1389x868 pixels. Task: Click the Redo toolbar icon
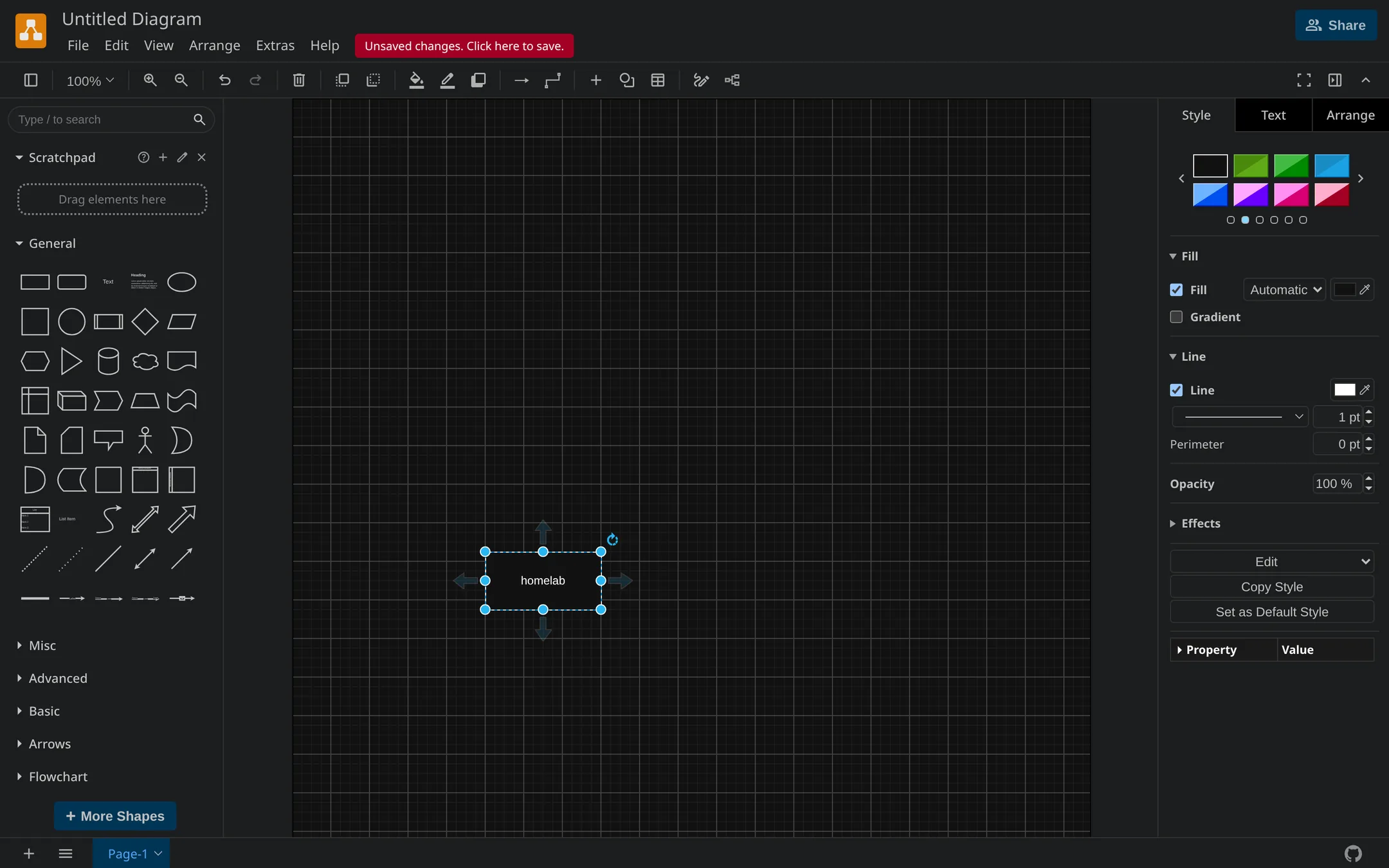tap(255, 80)
